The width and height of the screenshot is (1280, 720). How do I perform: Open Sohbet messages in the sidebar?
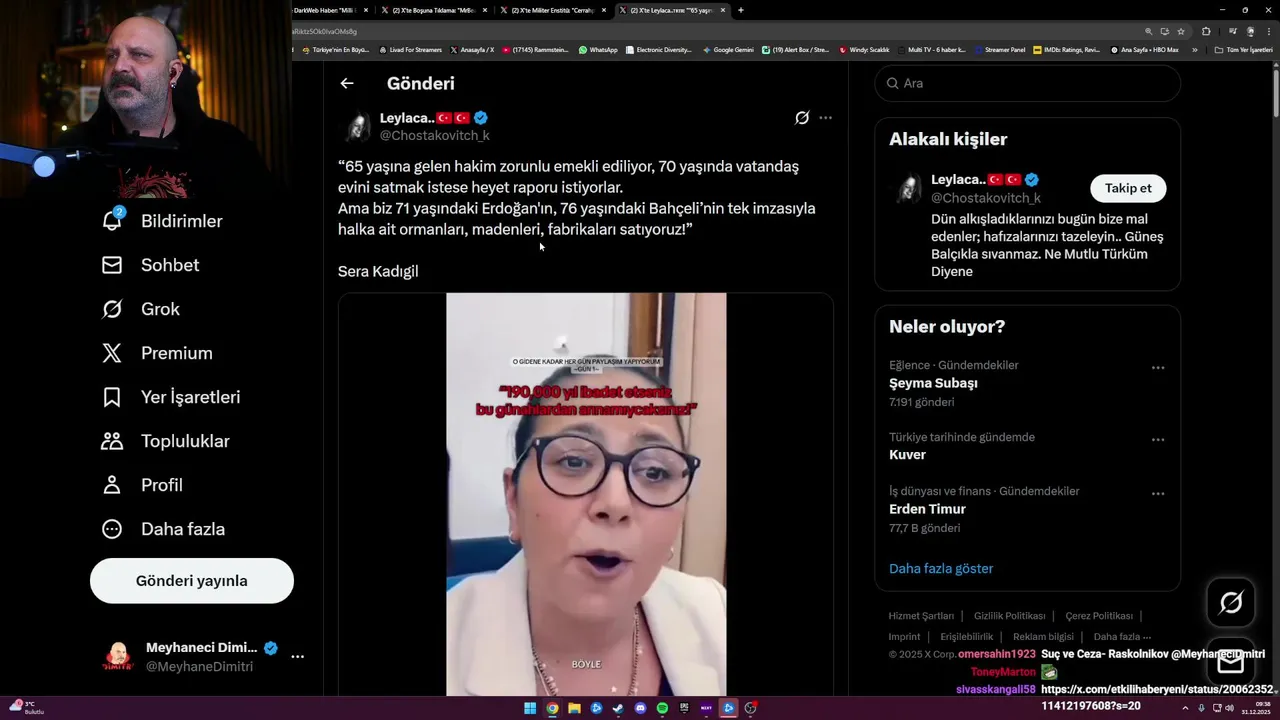(x=150, y=265)
